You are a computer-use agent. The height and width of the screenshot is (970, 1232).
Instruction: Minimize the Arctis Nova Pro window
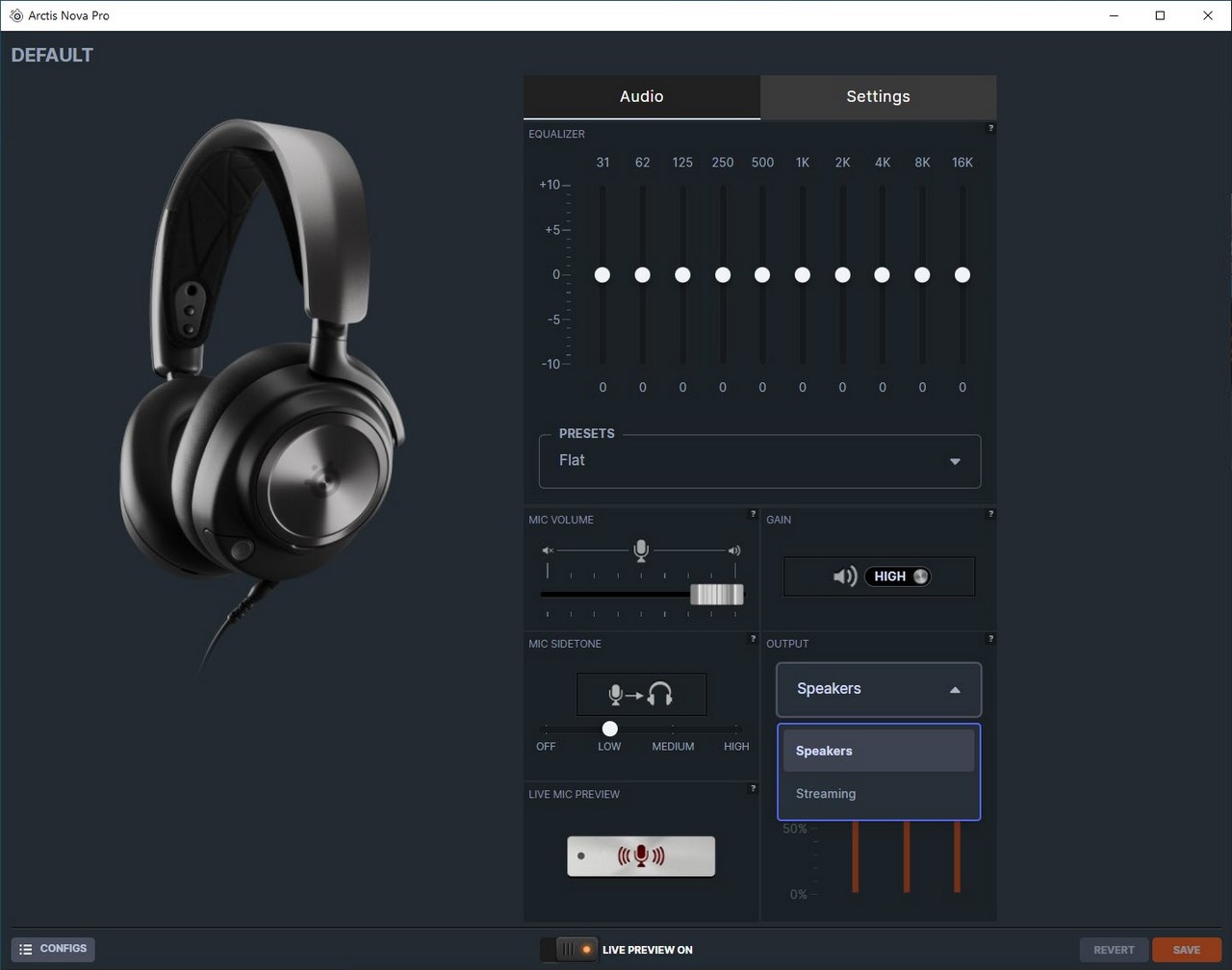click(1114, 15)
